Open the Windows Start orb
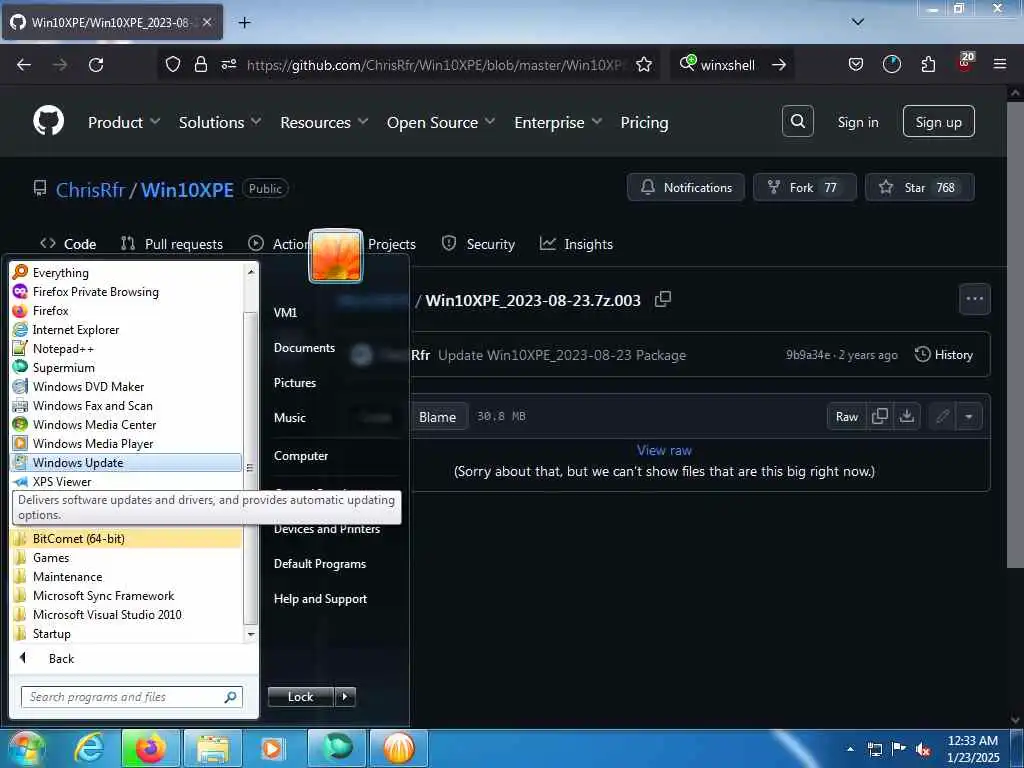This screenshot has height=768, width=1024. point(25,748)
